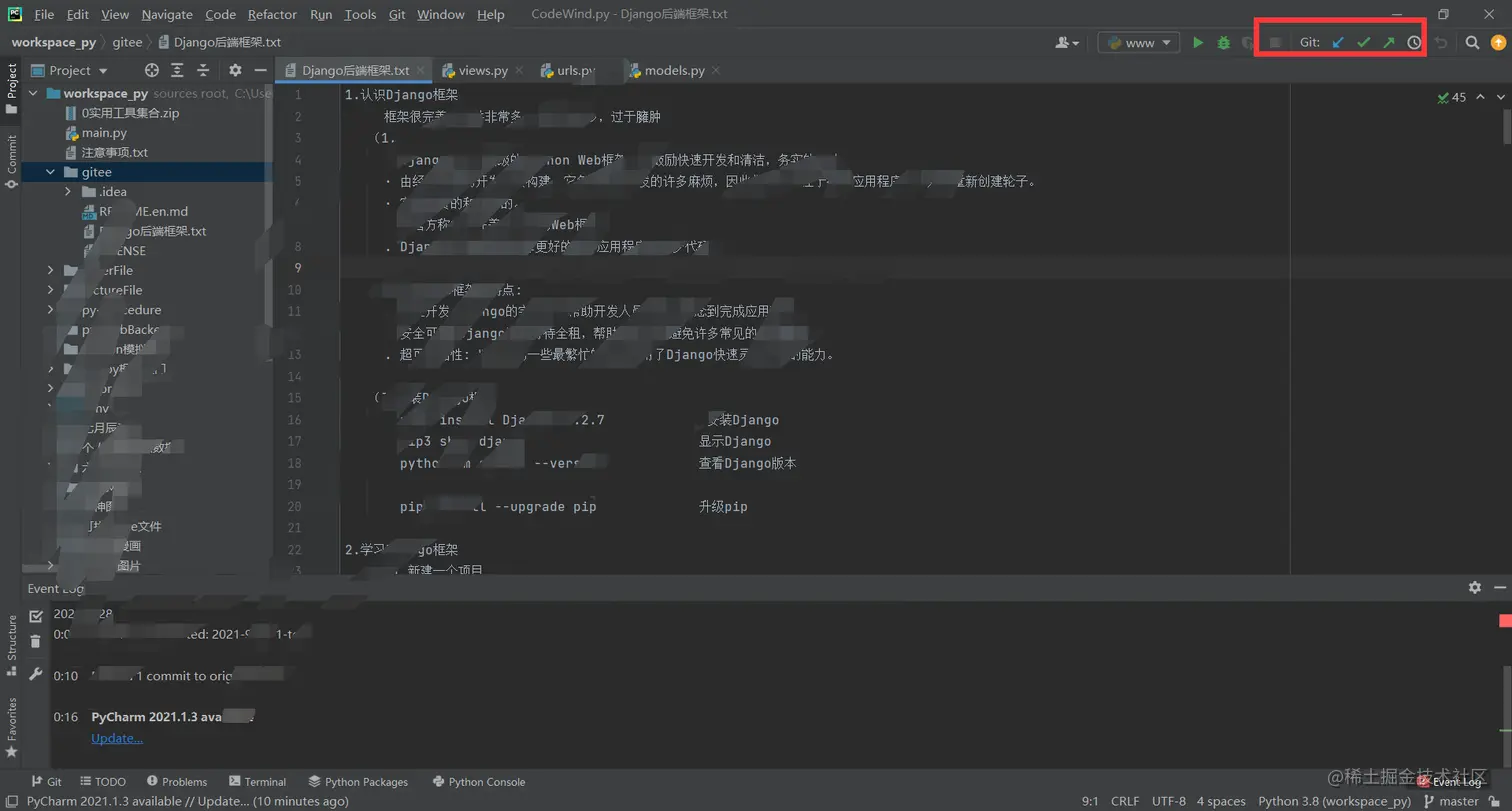Click the 9:1 caret position widget
Viewport: 1512px width, 811px height.
pos(1090,801)
